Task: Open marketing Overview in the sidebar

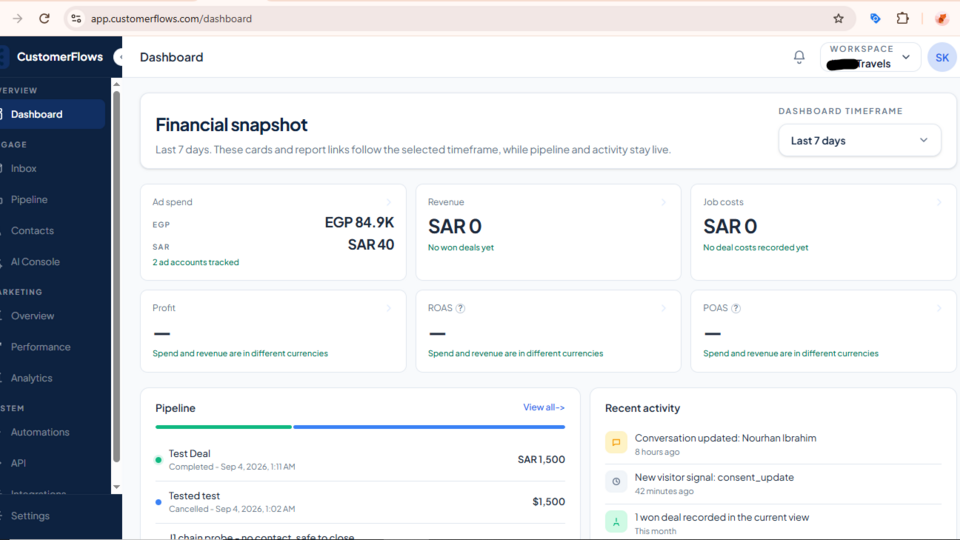Action: pos(32,316)
